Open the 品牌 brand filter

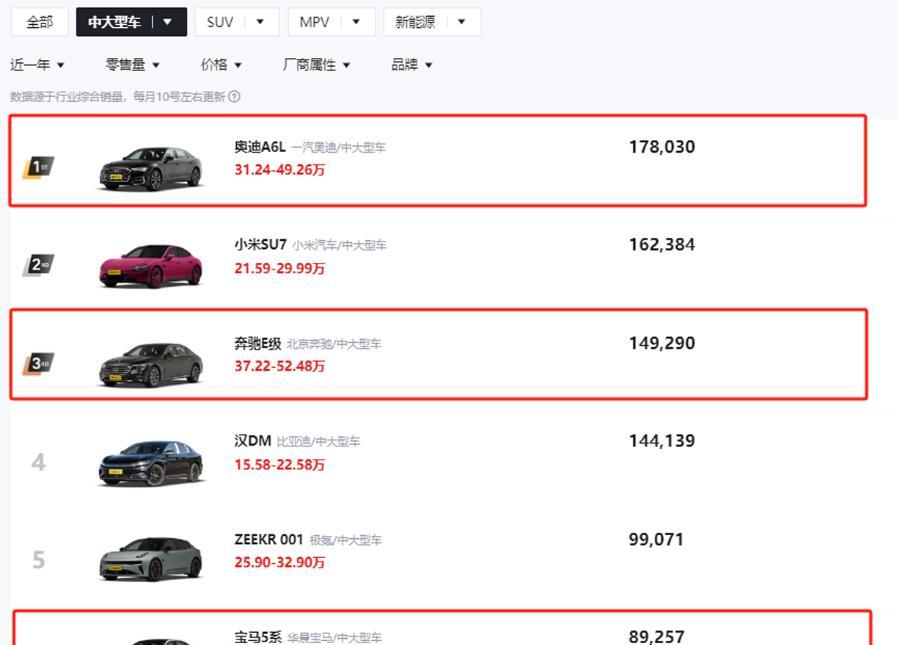point(411,65)
